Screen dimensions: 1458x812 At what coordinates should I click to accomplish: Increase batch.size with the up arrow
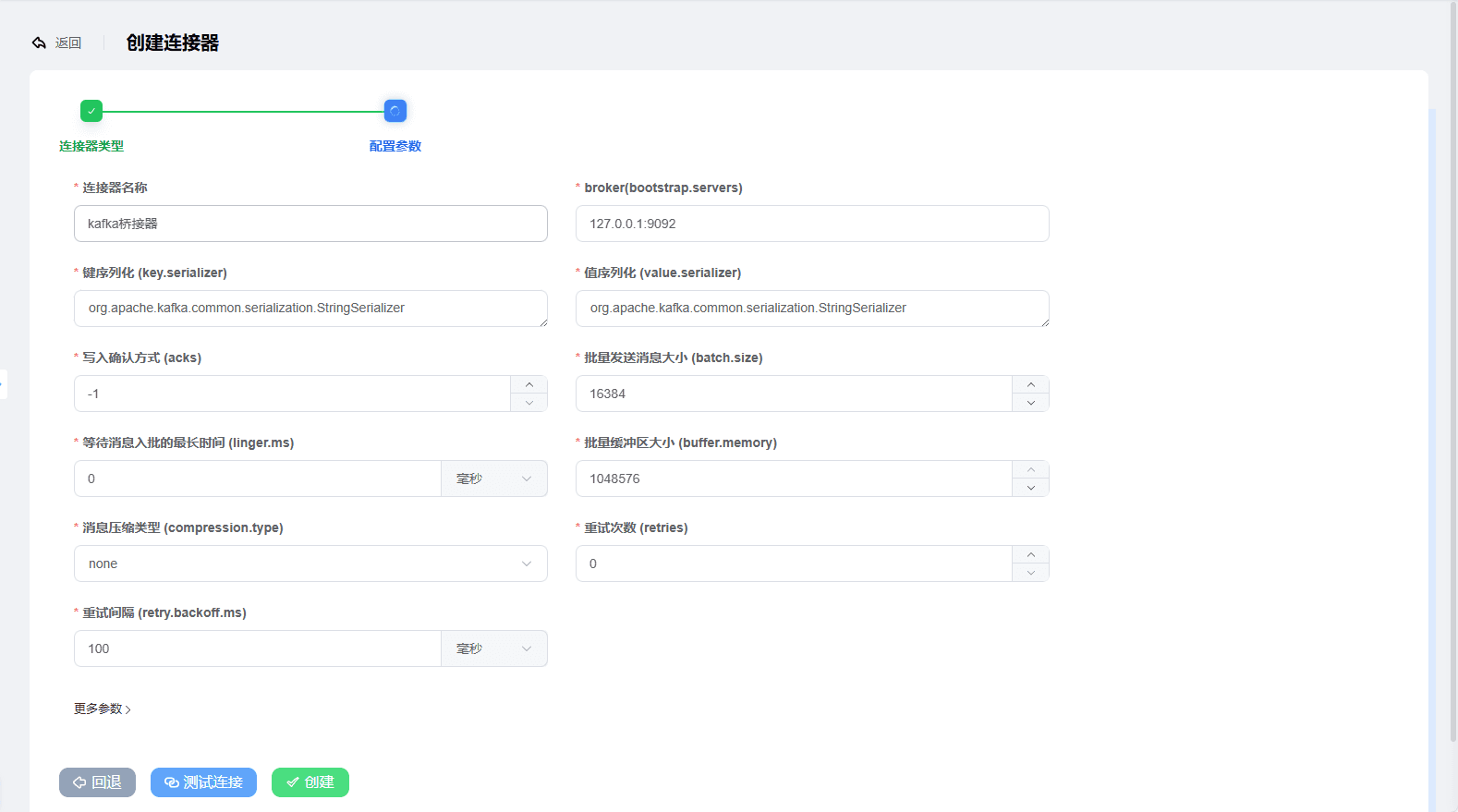[1031, 384]
